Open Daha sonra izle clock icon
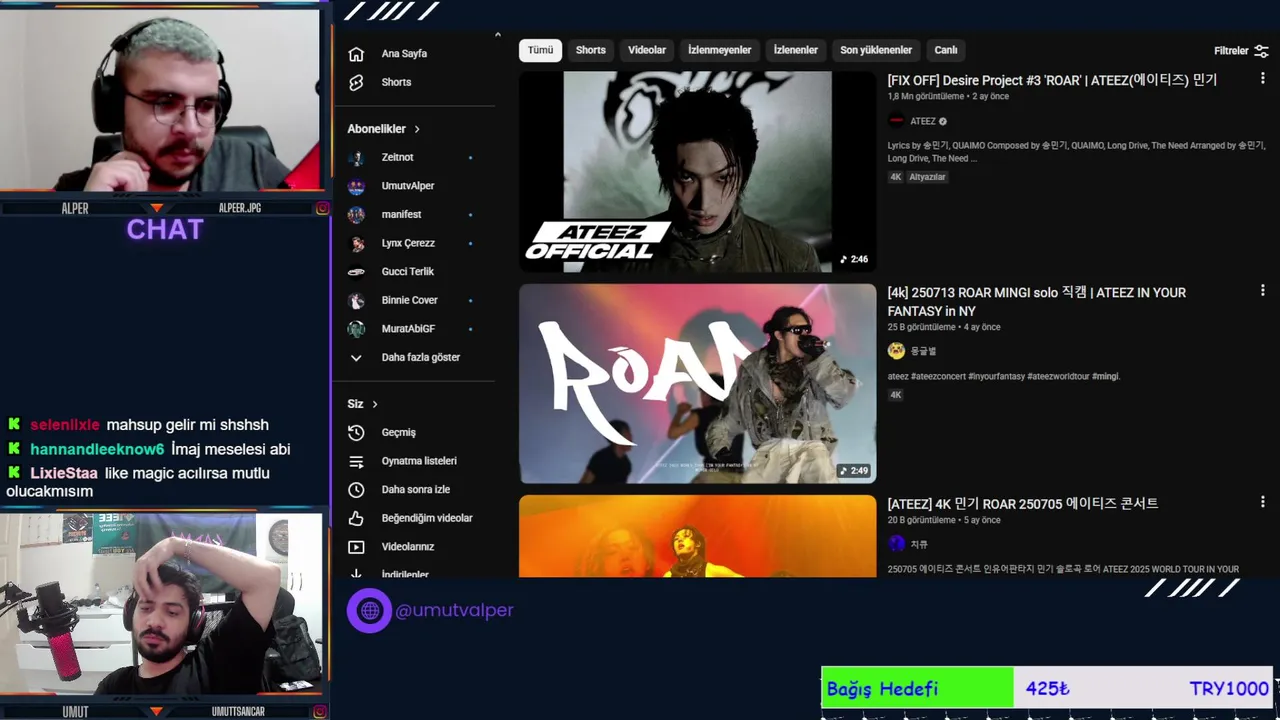This screenshot has height=720, width=1280. point(356,490)
